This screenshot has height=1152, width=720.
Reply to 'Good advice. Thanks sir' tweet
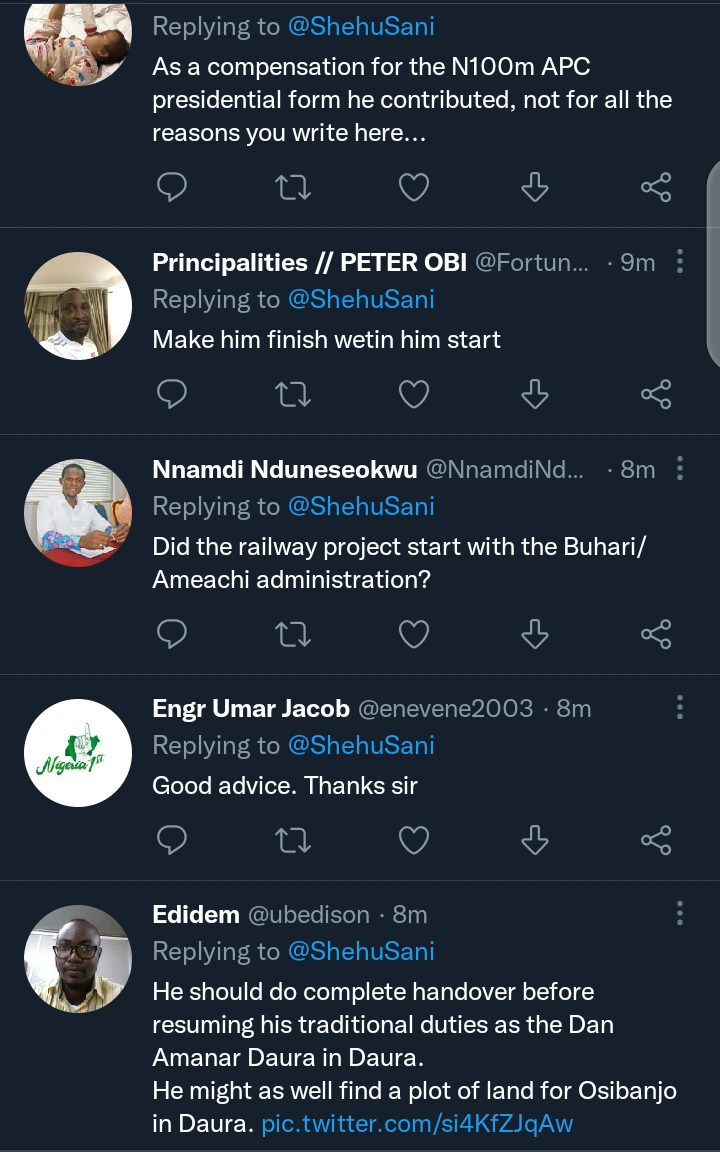173,841
